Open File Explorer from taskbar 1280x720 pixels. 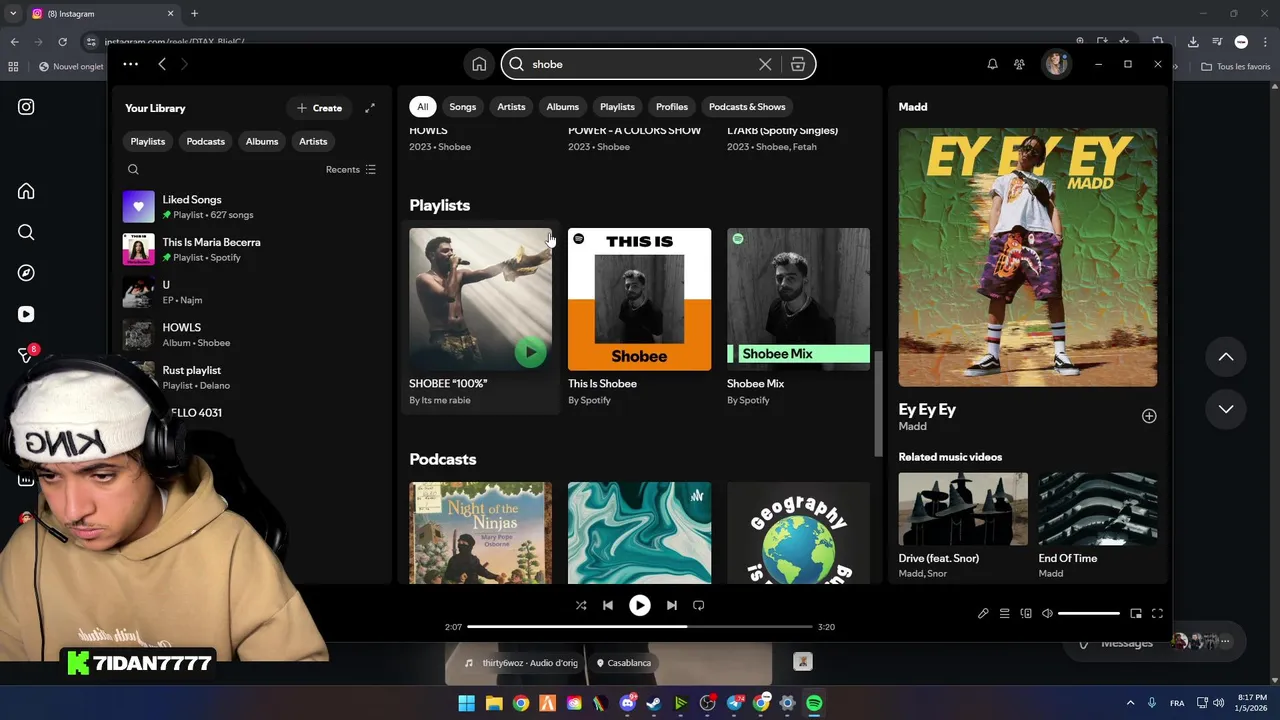tap(494, 703)
